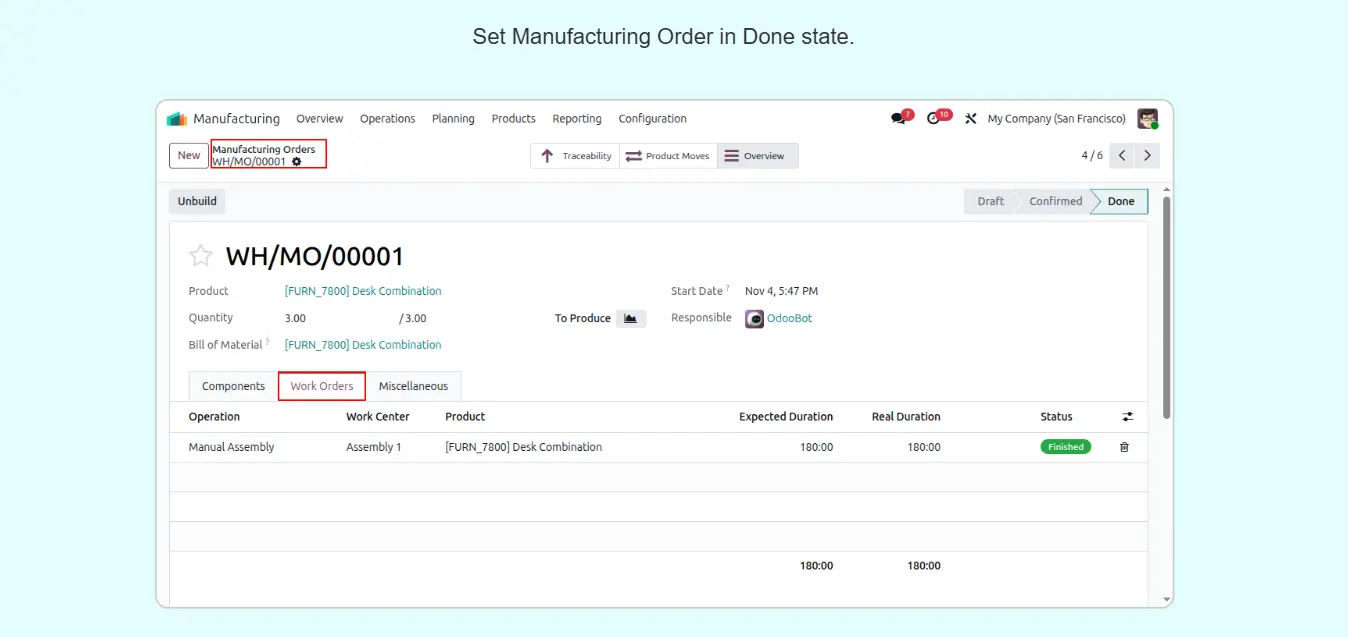This screenshot has width=1348, height=637.
Task: Open the Configuration menu
Action: [652, 118]
